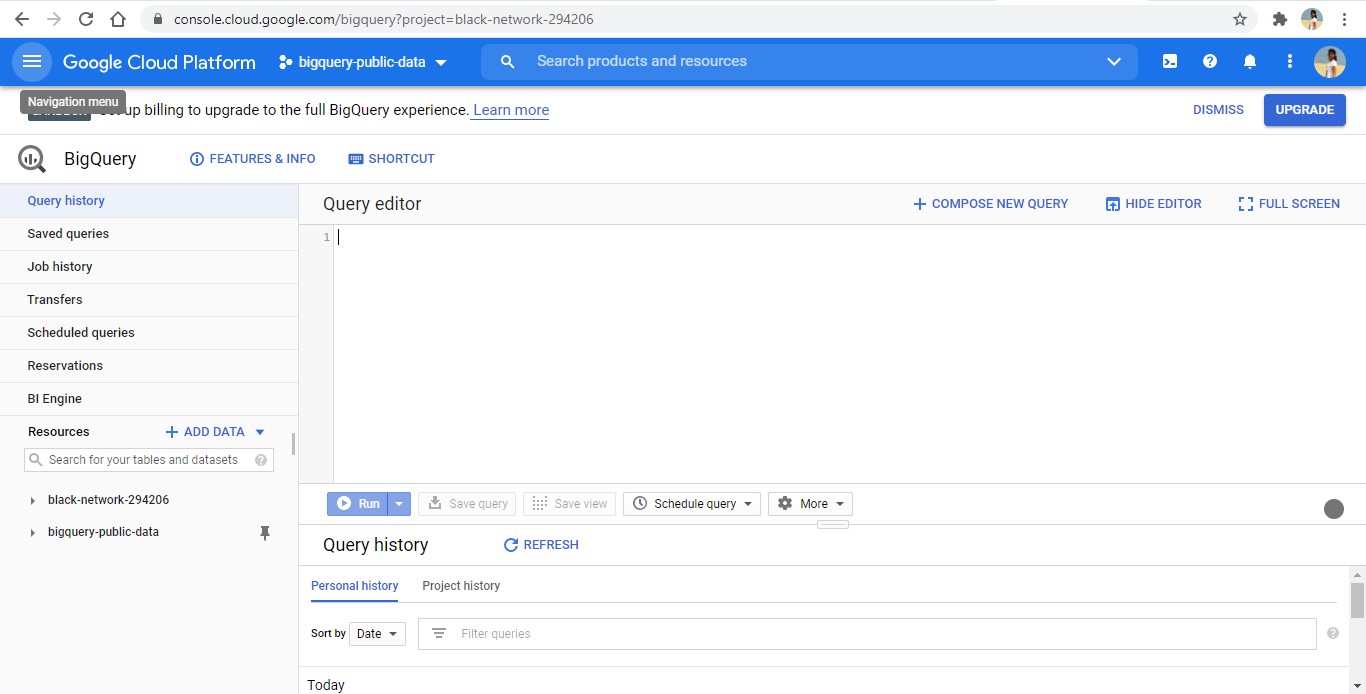
Task: Open Transfers in the sidebar
Action: [x=149, y=300]
